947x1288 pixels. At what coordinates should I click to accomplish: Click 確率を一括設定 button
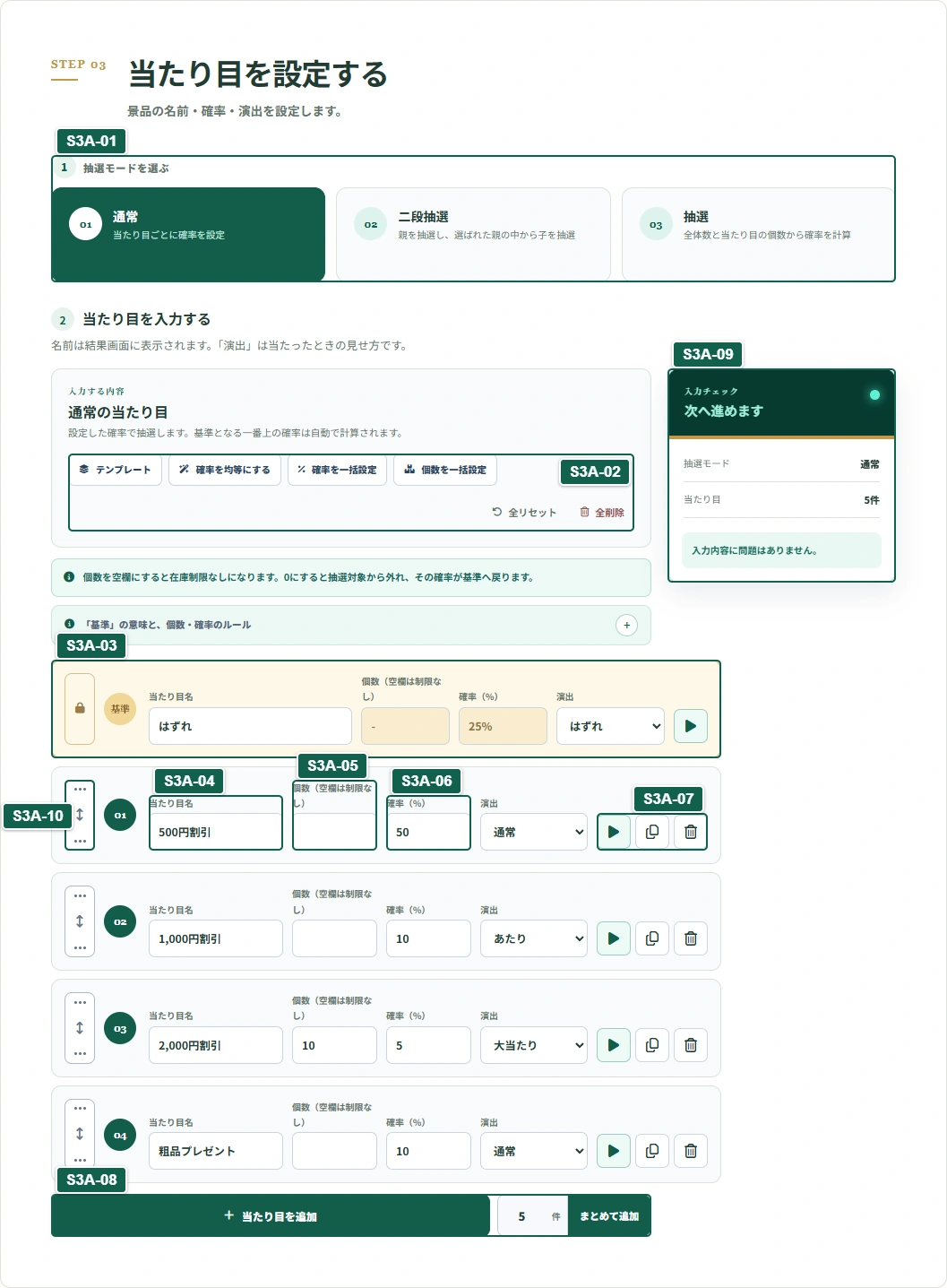[337, 470]
